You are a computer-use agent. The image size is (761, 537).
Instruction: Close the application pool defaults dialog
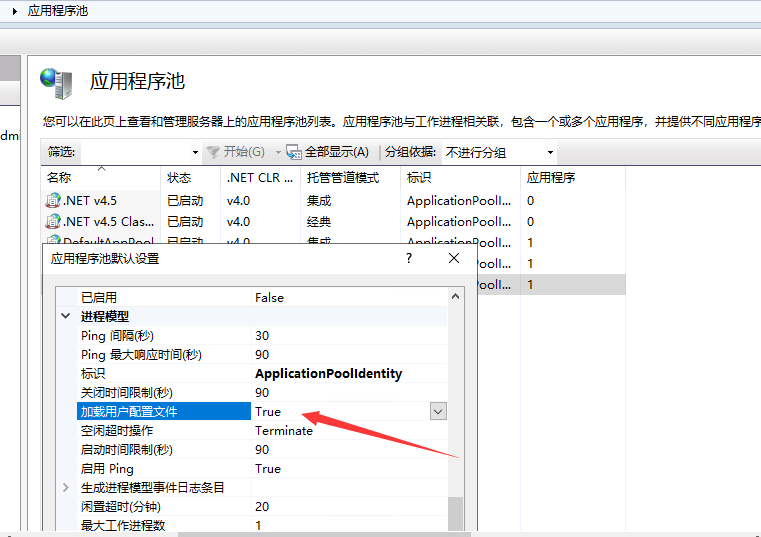(x=454, y=258)
